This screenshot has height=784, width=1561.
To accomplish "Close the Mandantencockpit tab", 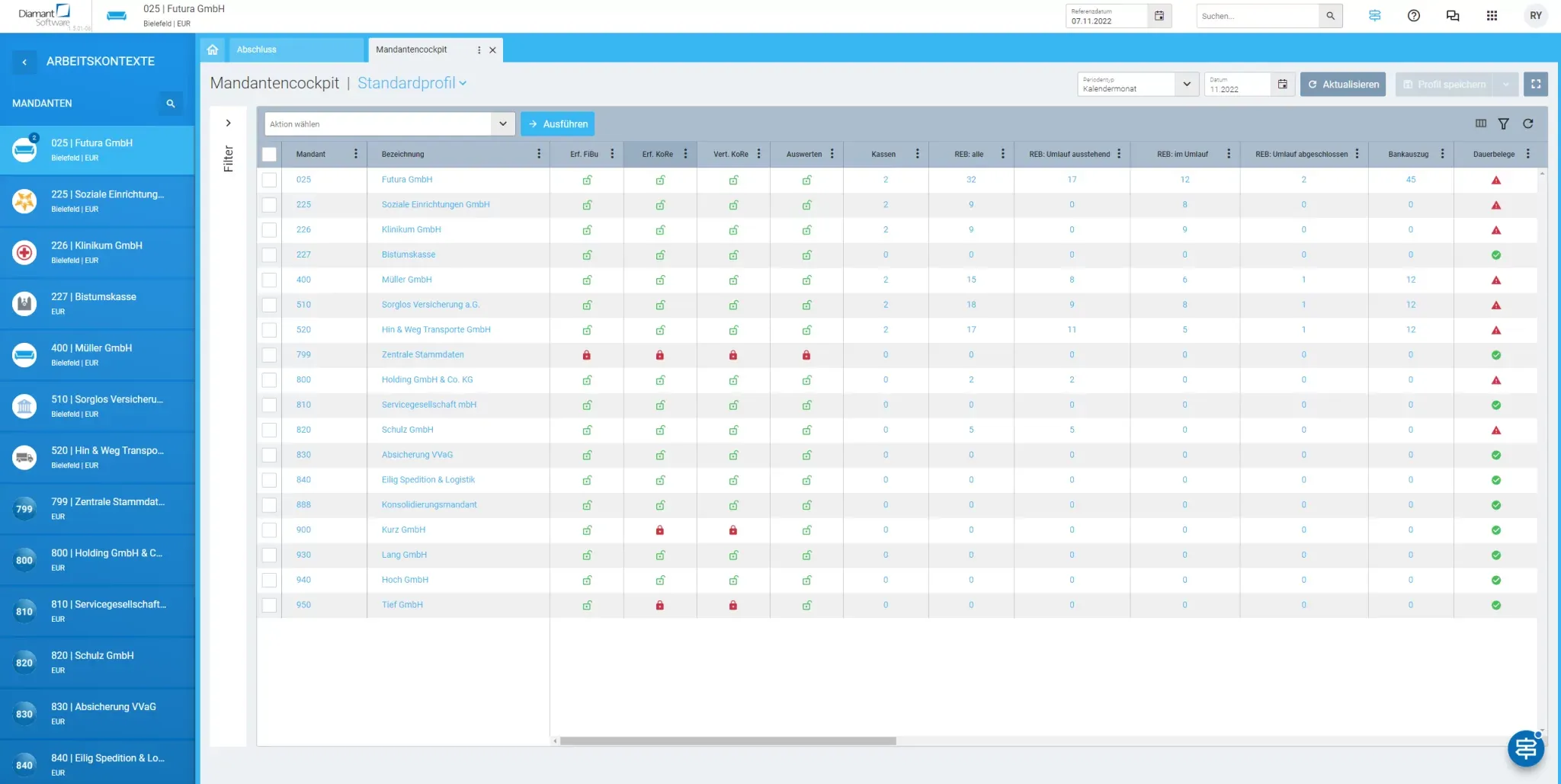I will point(492,50).
